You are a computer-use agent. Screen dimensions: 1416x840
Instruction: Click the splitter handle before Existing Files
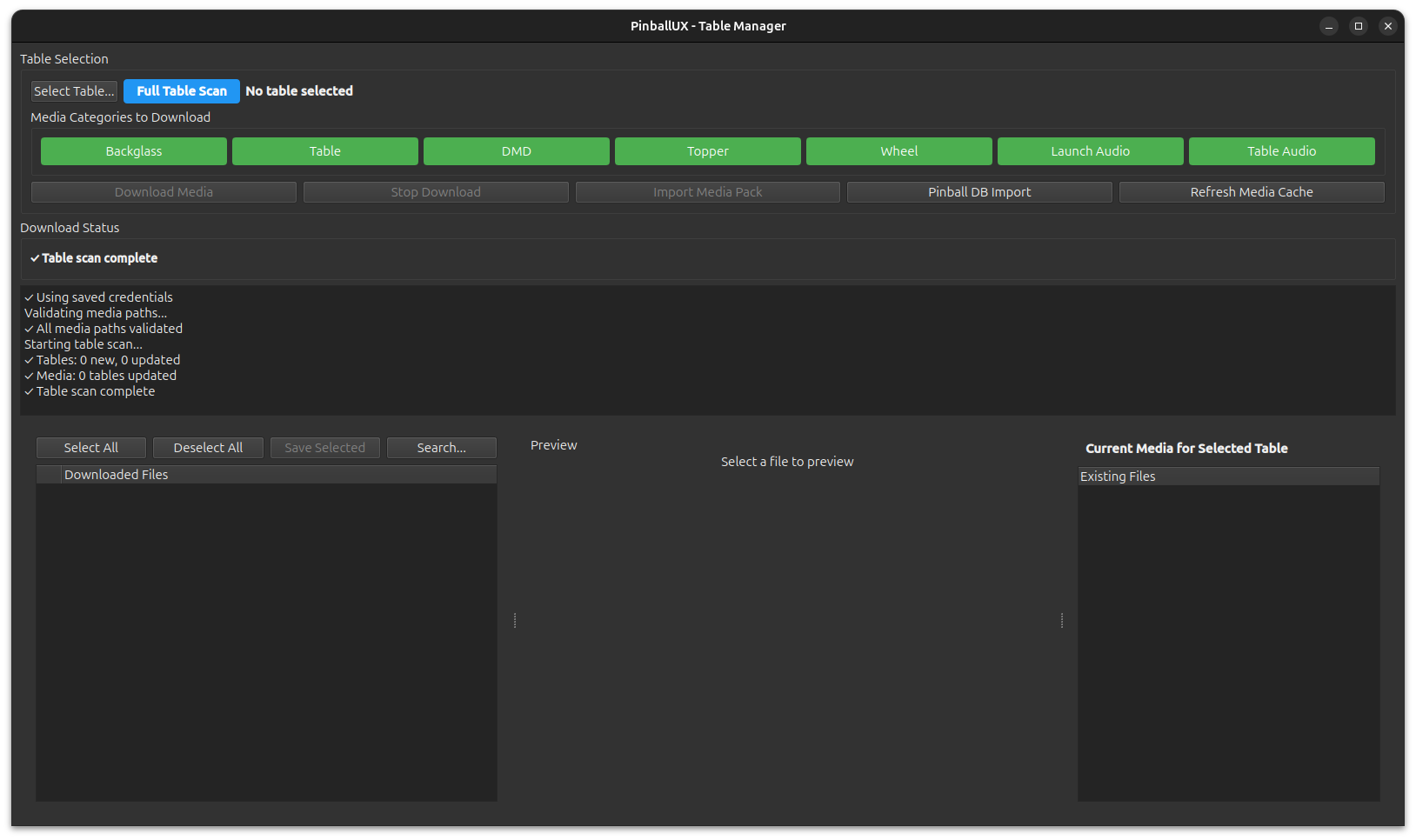click(1062, 620)
